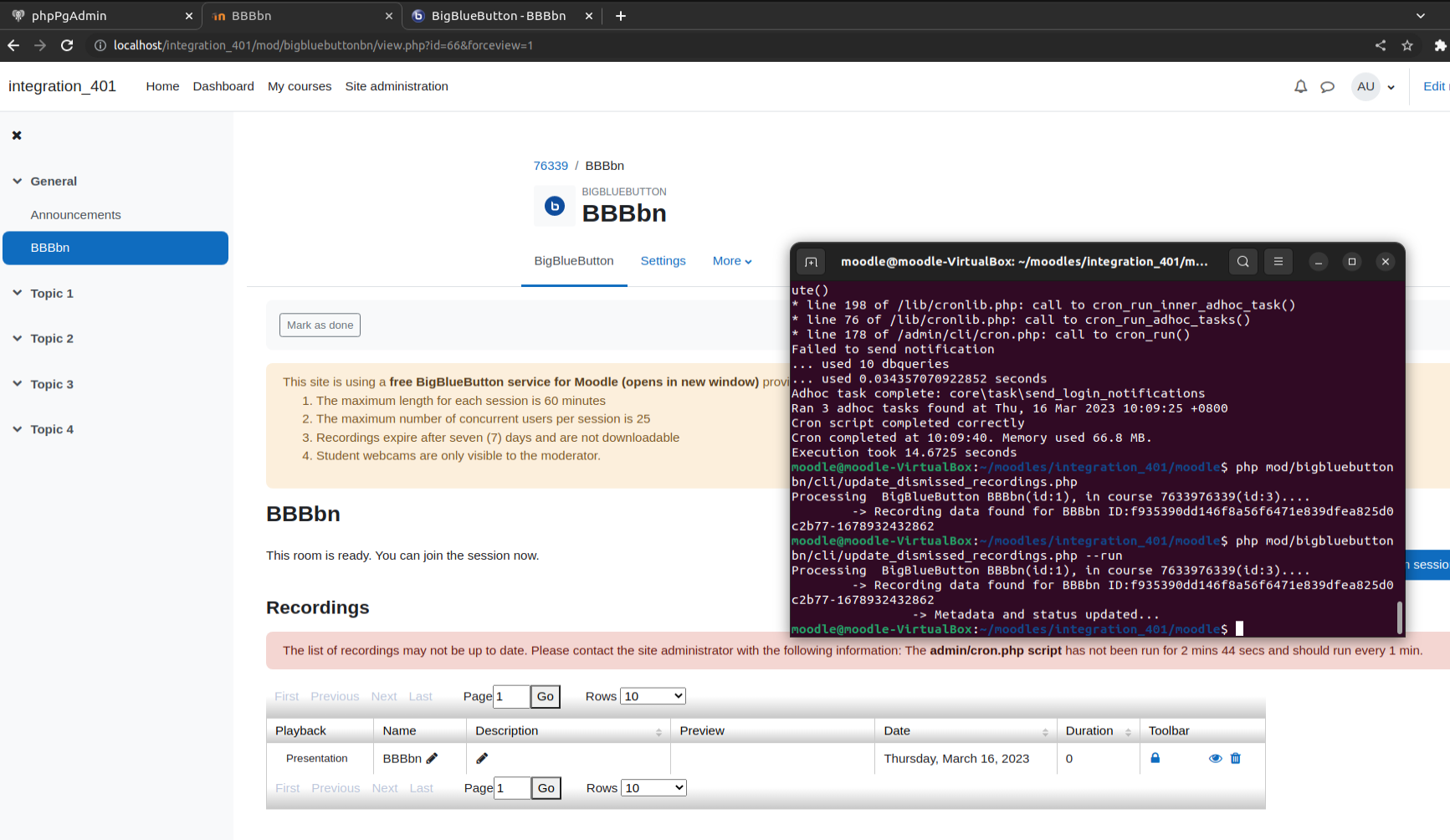Expand Topic 1 in course index

click(18, 293)
